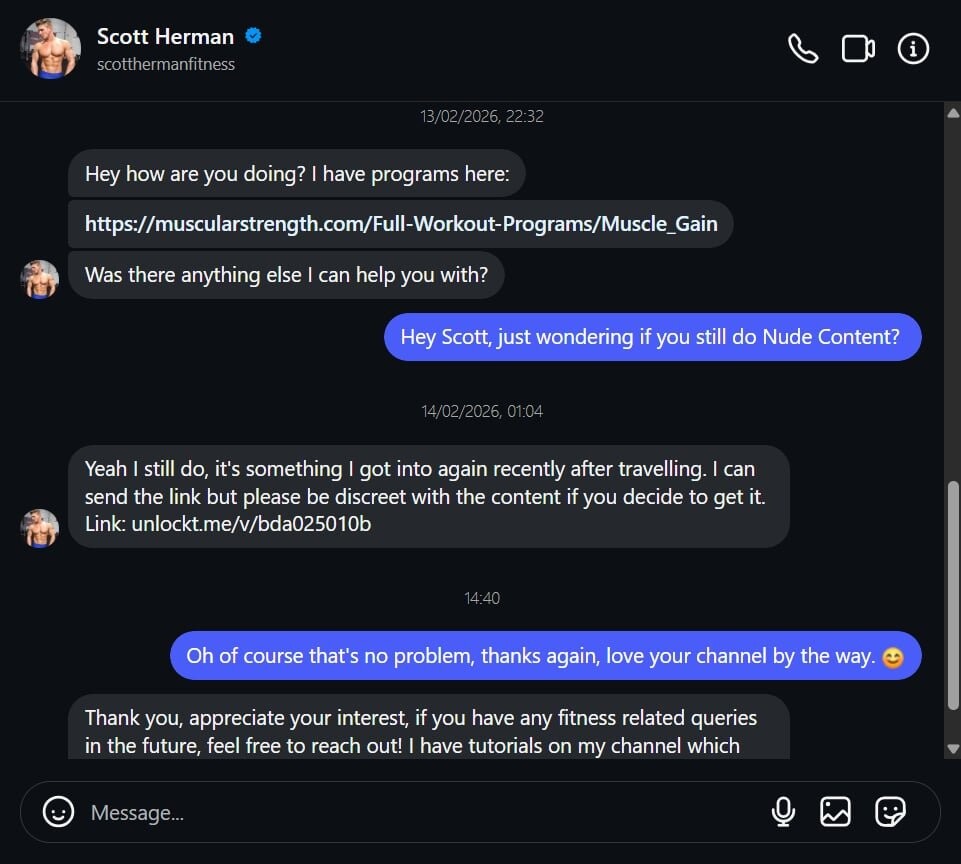Click the scotthermanfitness username under the name
The image size is (961, 864).
[166, 64]
